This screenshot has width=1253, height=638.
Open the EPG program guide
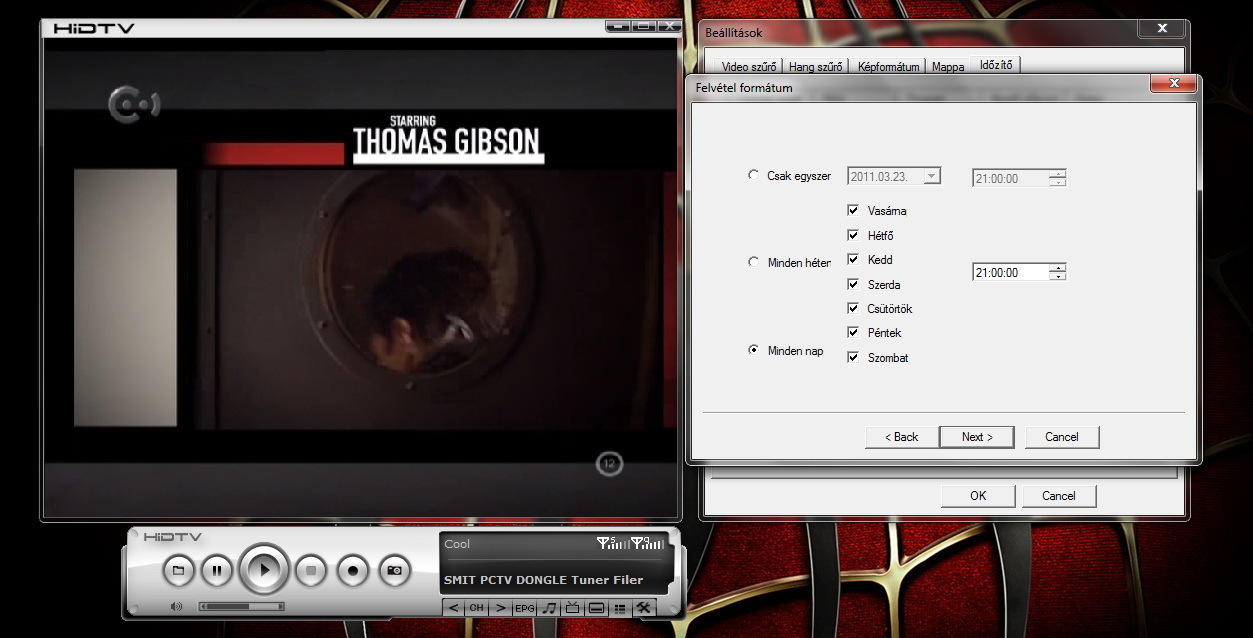524,608
